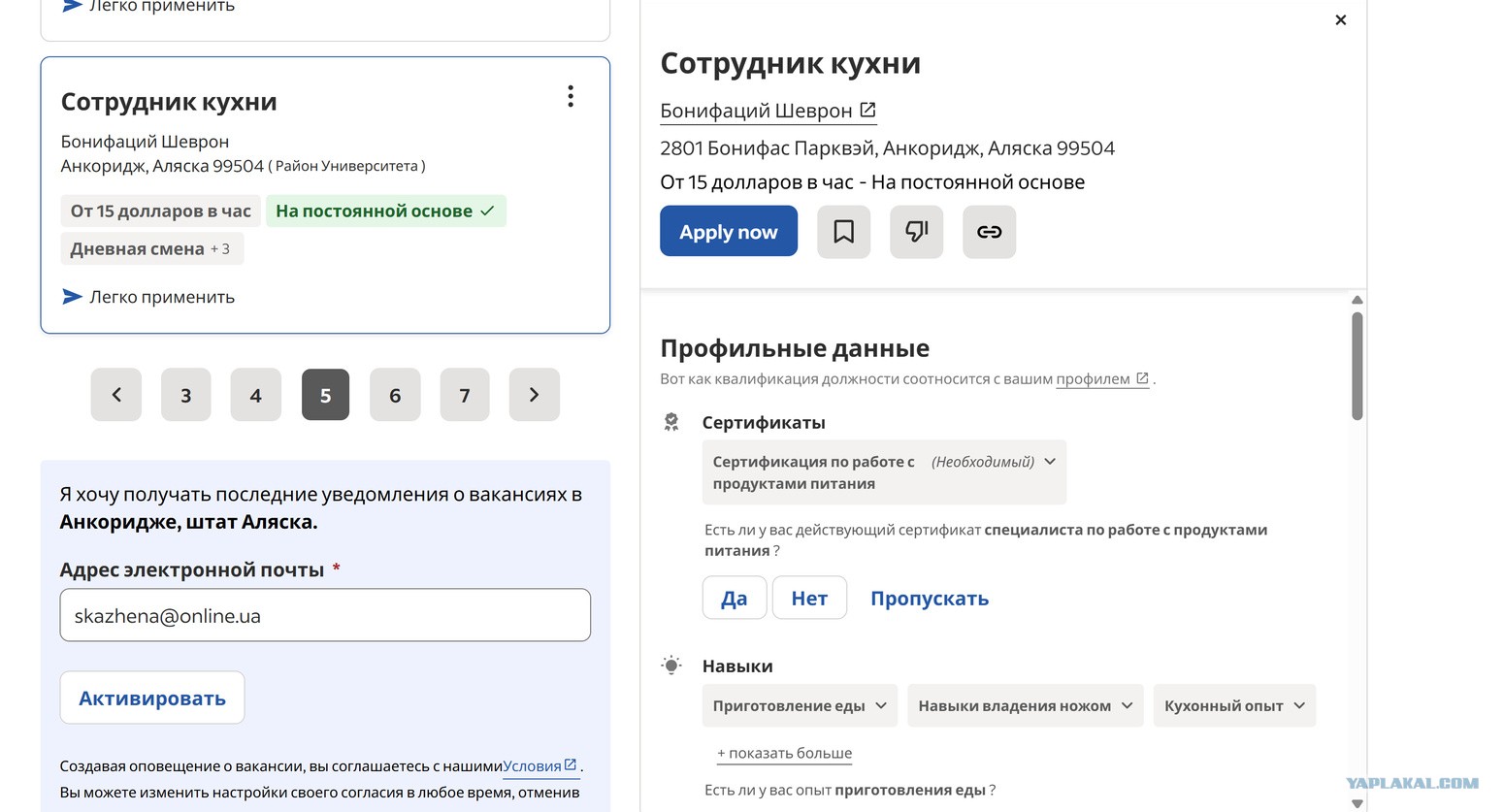
Task: Expand Приготовление еды skill dropdown
Action: click(800, 705)
